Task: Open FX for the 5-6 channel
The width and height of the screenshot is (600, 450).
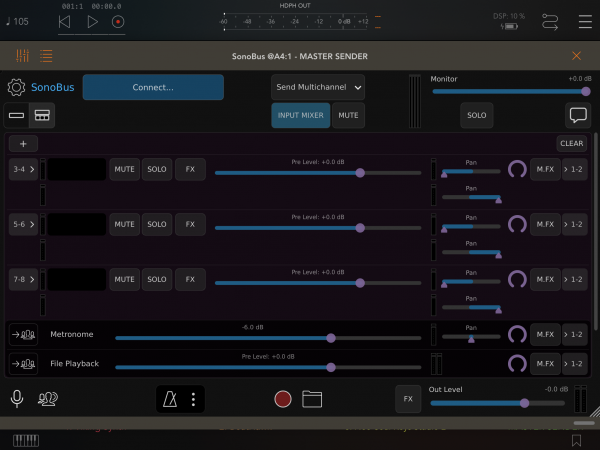Action: coord(190,224)
